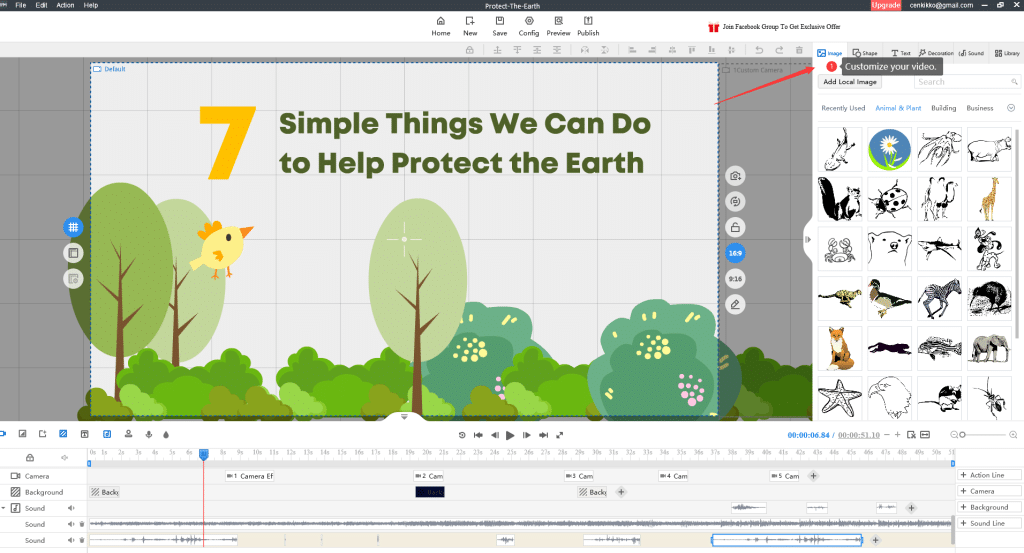This screenshot has width=1024, height=553.
Task: Click the camera snapshot icon beside canvas
Action: [x=735, y=176]
